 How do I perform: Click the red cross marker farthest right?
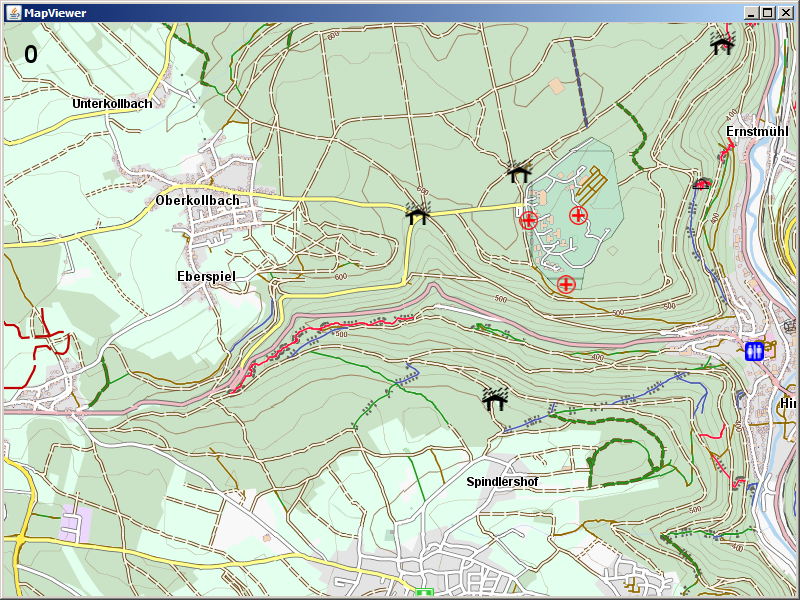pyautogui.click(x=578, y=215)
